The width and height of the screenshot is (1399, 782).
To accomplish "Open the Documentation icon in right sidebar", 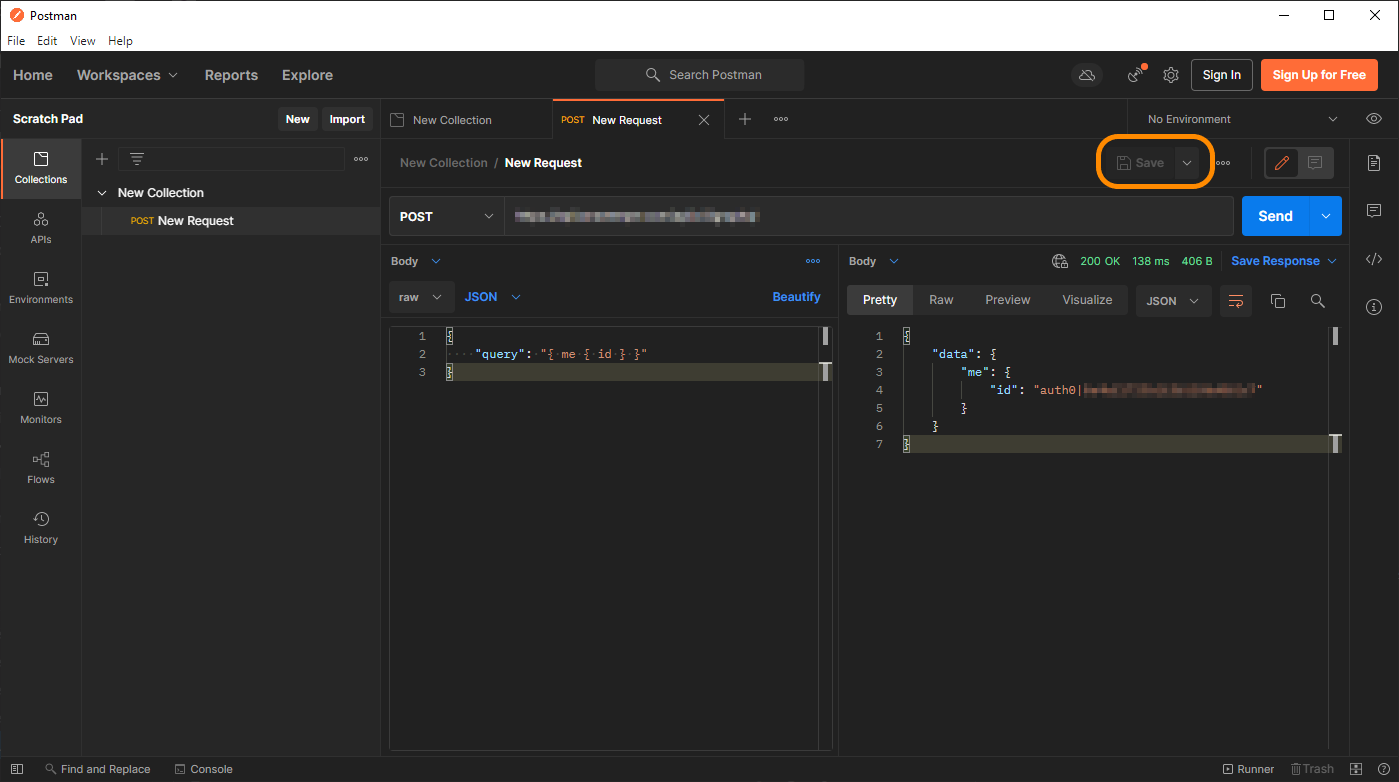I will [1374, 162].
